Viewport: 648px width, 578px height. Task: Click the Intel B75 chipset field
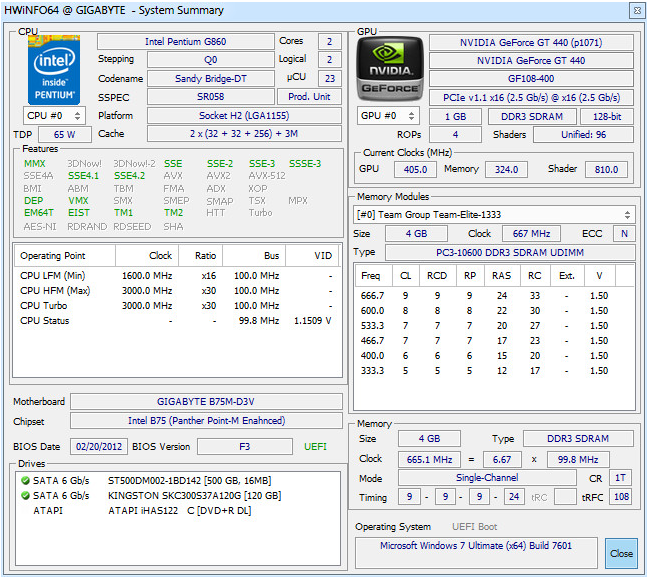206,421
